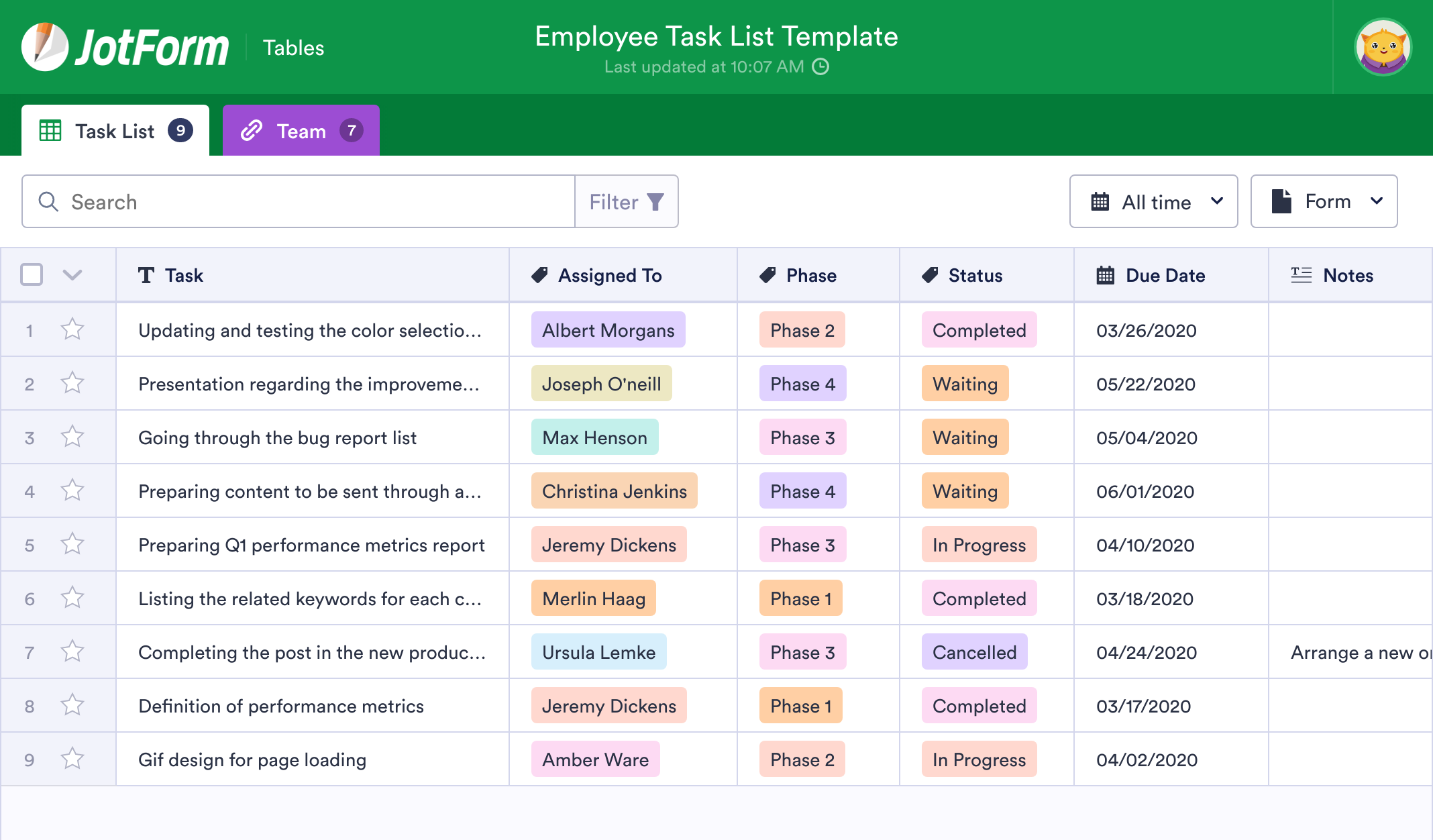
Task: Switch to the Team tab
Action: (300, 131)
